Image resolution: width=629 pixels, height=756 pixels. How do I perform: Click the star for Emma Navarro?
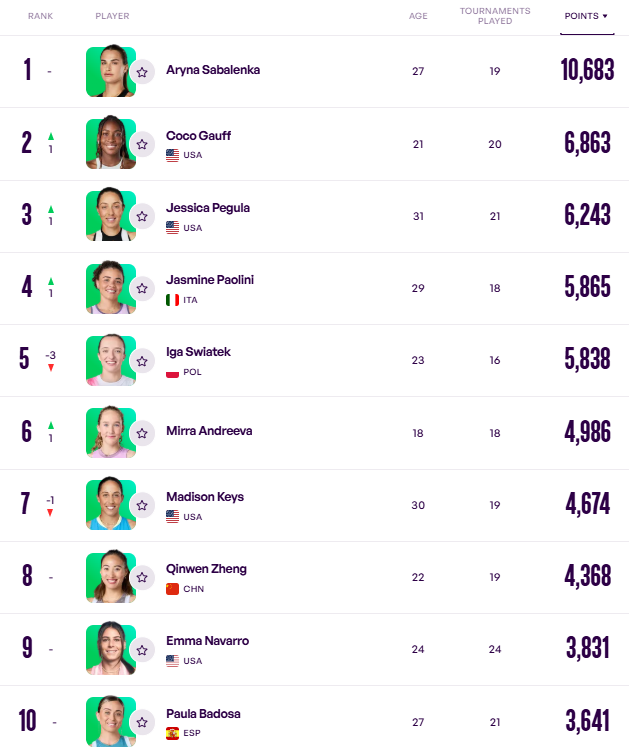click(x=142, y=650)
